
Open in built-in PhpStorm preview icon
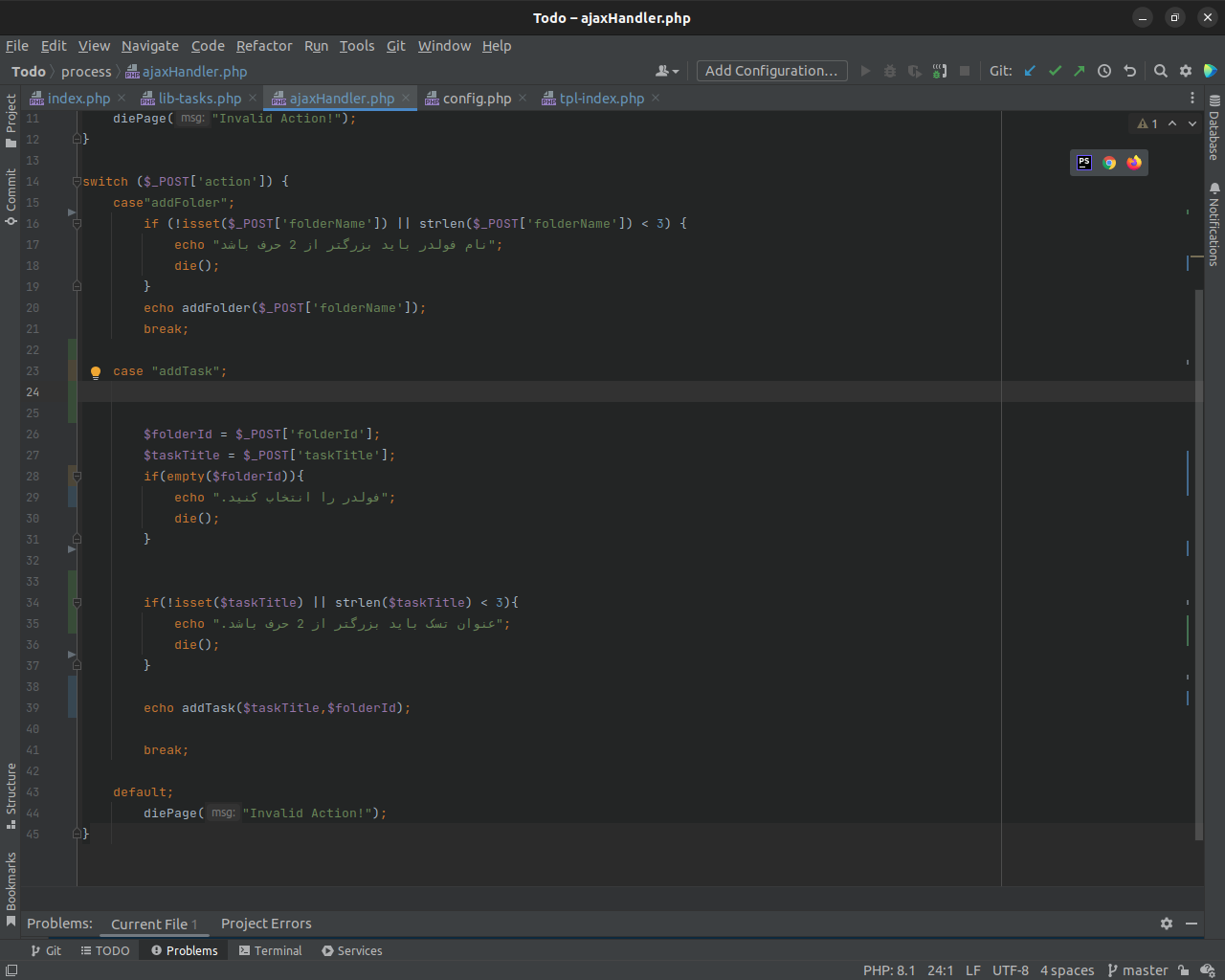1084,163
